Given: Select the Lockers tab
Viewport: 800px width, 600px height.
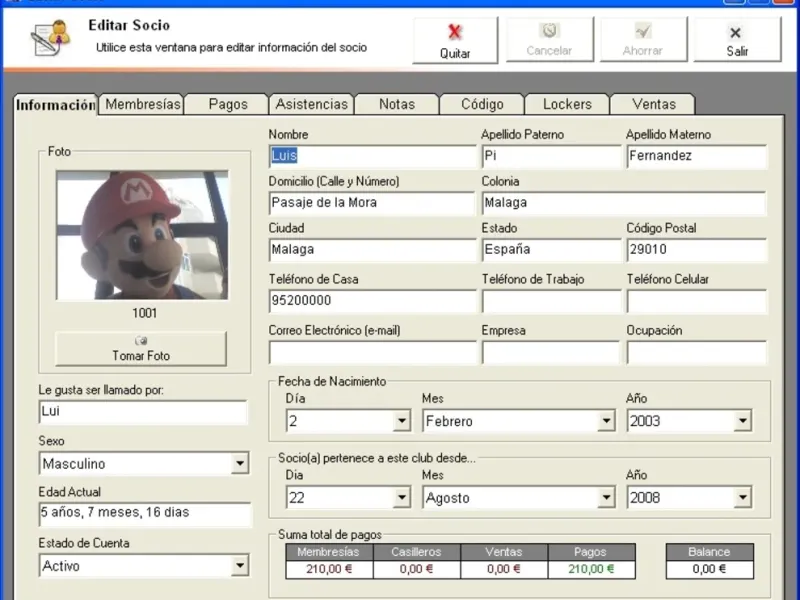Looking at the screenshot, I should 567,104.
